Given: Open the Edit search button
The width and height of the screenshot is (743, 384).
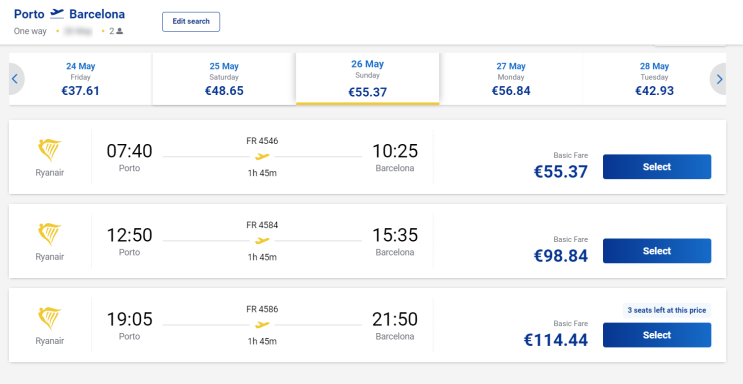Looking at the screenshot, I should click(x=191, y=22).
